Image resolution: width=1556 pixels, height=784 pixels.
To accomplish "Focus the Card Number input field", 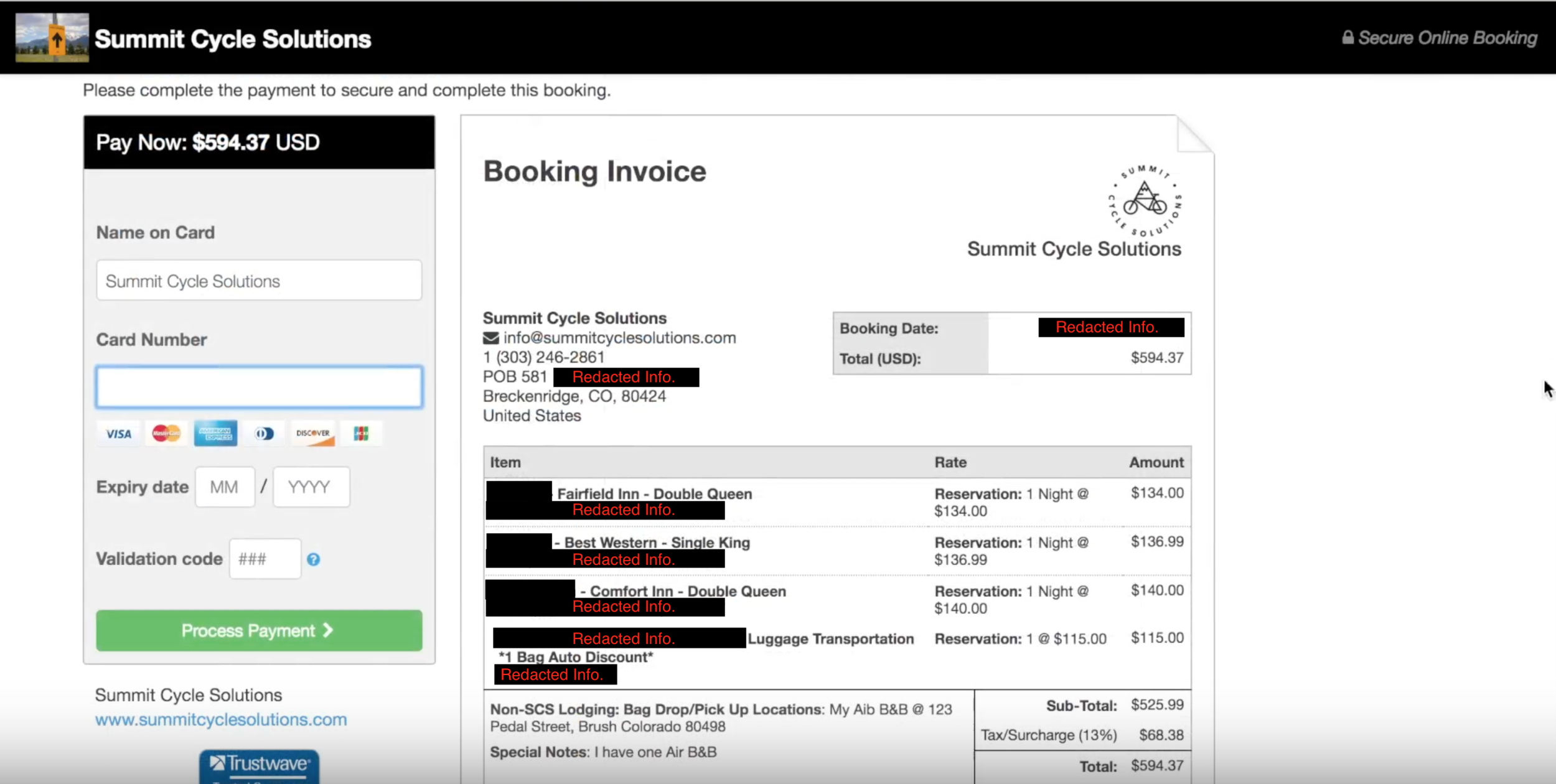I will [259, 387].
